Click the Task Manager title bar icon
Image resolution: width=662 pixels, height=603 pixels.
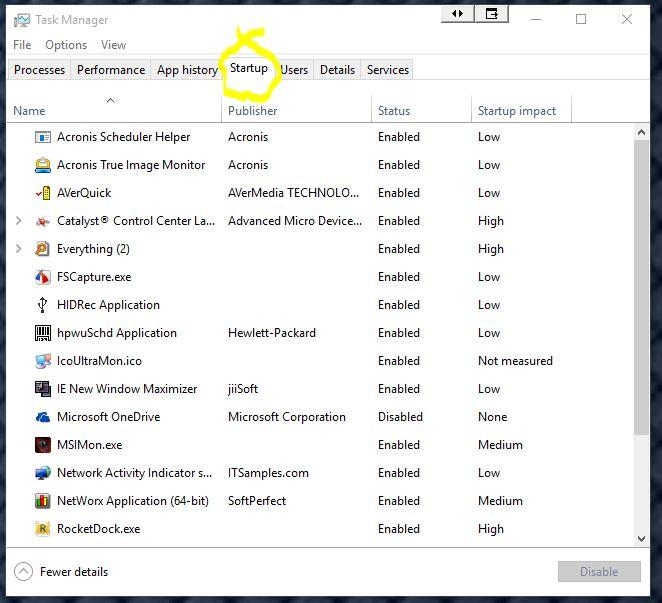22,20
